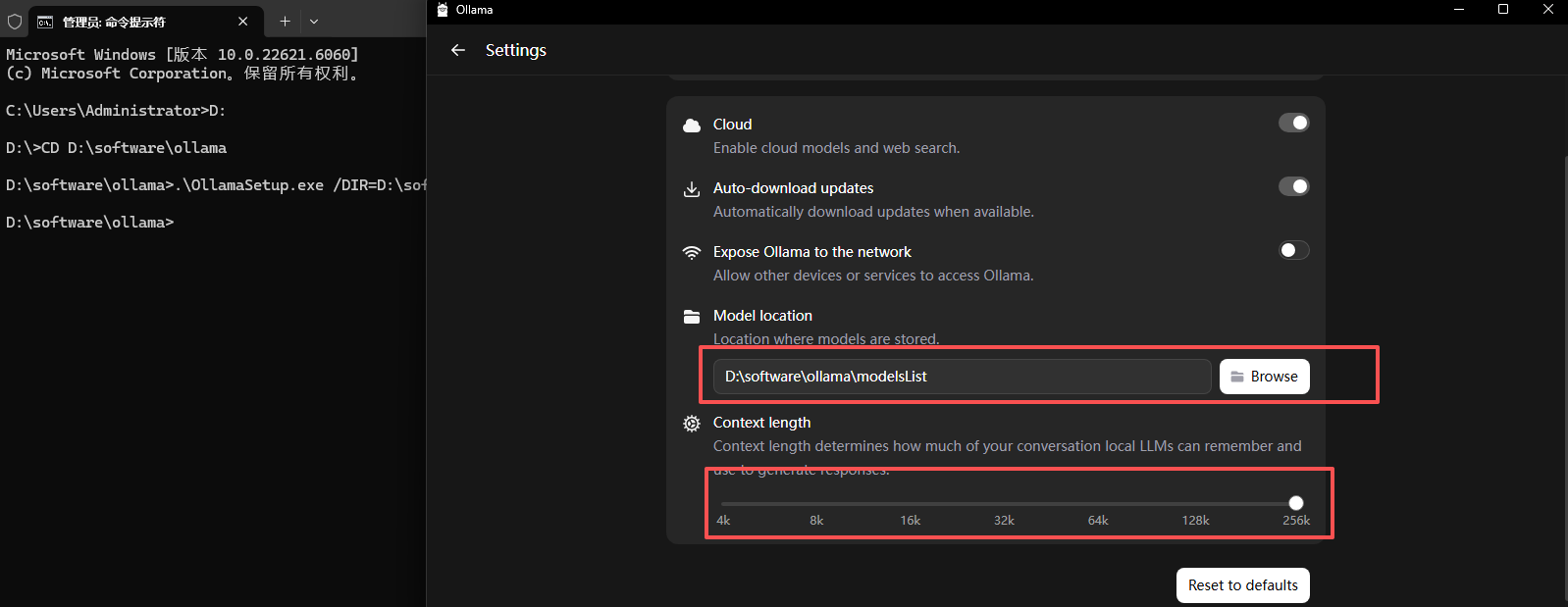Click the Model location folder icon
This screenshot has width=1568, height=607.
tap(692, 317)
